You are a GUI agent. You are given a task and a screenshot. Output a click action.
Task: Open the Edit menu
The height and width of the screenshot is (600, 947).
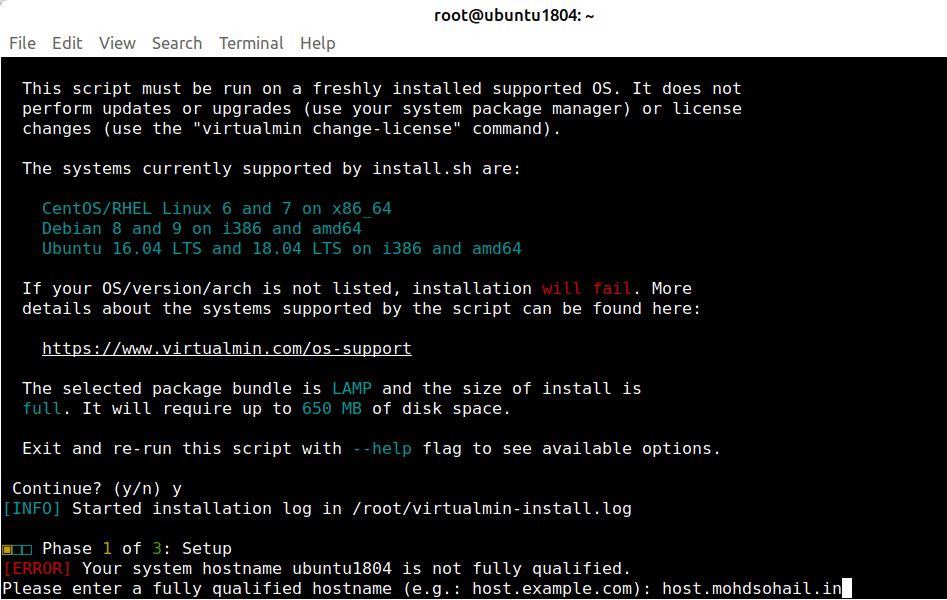click(67, 43)
